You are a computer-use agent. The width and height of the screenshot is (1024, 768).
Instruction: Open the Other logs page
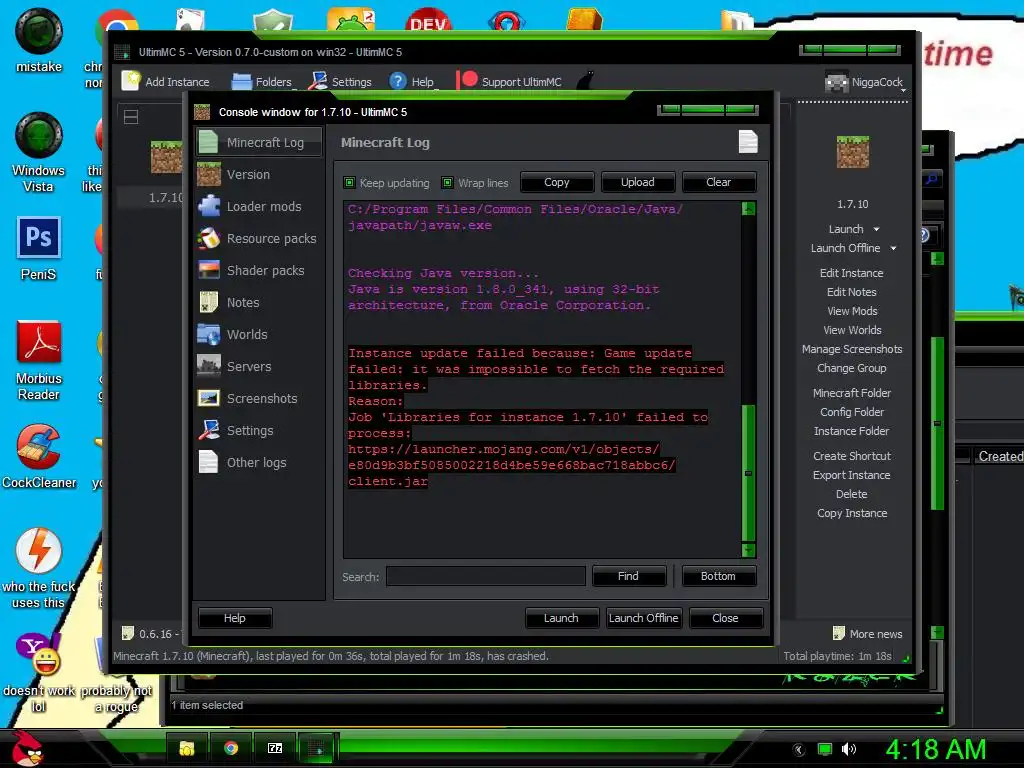tap(259, 462)
